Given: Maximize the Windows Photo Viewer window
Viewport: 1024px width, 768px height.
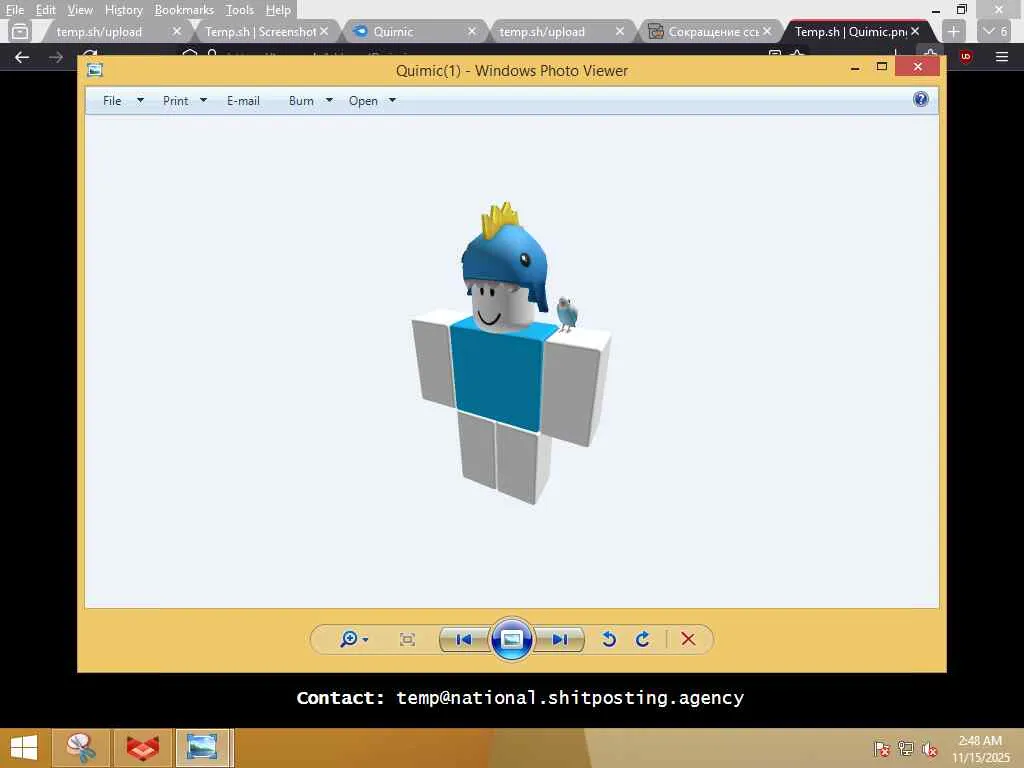Looking at the screenshot, I should pos(882,67).
